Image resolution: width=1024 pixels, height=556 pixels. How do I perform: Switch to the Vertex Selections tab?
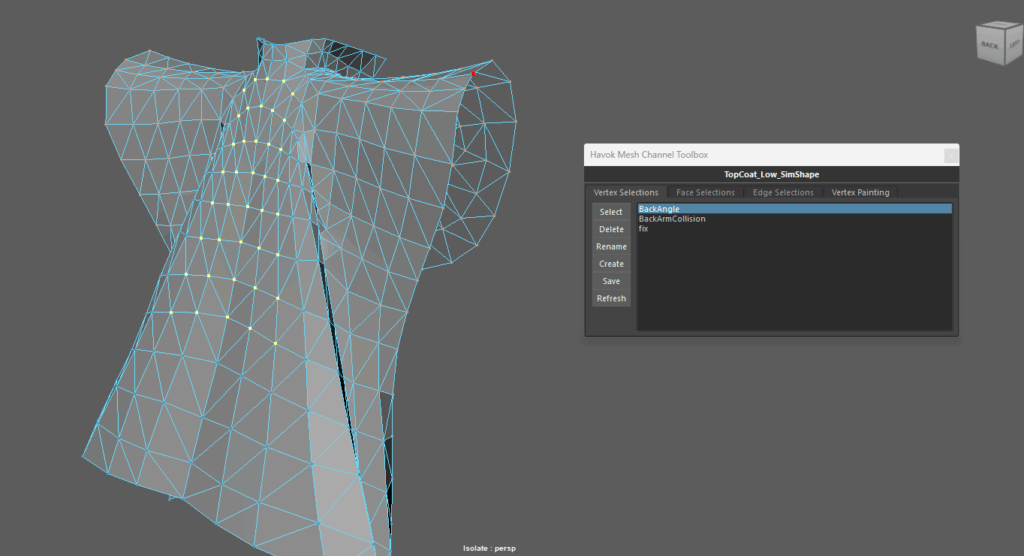tap(626, 192)
